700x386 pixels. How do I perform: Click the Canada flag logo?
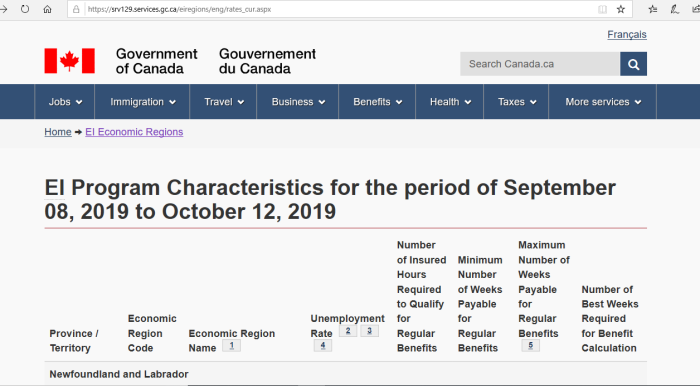coord(69,61)
